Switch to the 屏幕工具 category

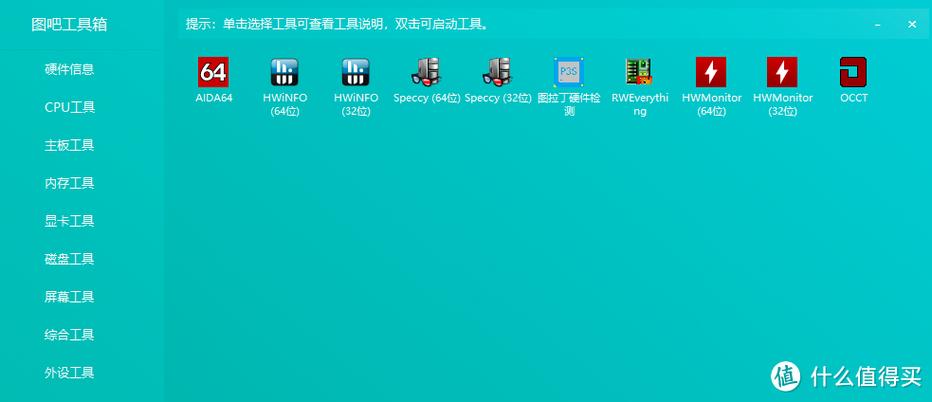(x=70, y=297)
